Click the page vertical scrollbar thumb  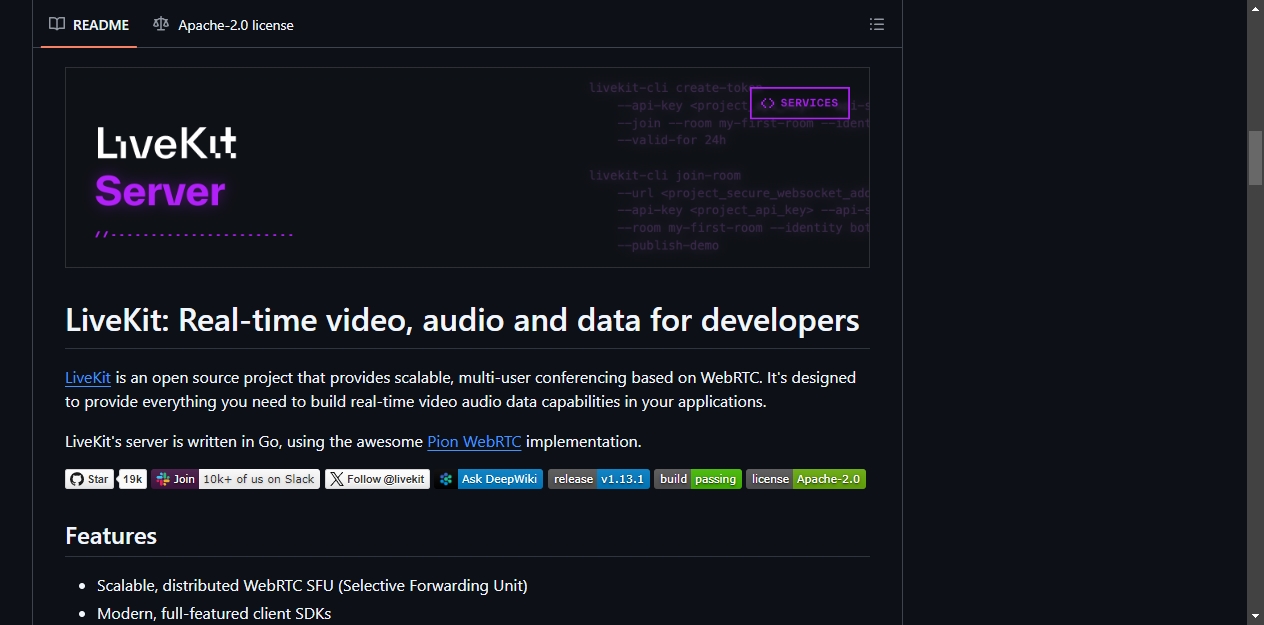click(1255, 158)
